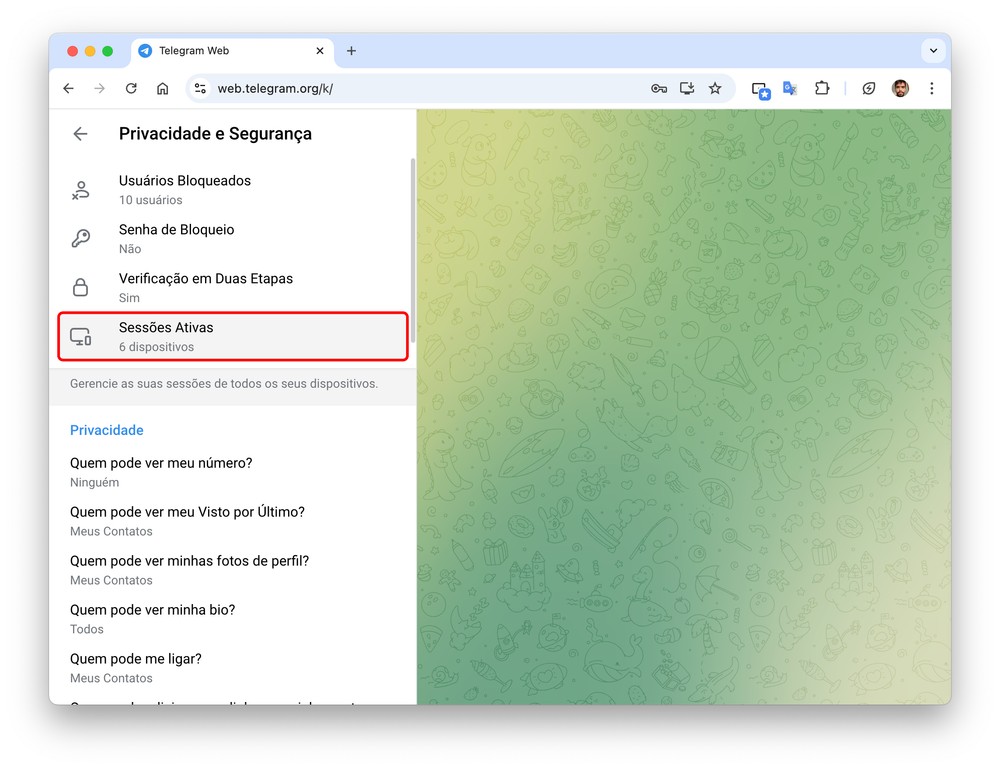Open the Chrome extensions puzzle icon
Screen dimensions: 1000x769
pyautogui.click(x=822, y=88)
